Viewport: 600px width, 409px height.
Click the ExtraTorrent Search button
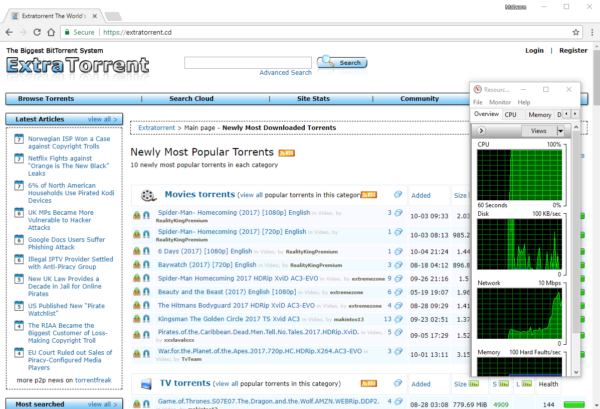click(x=343, y=62)
